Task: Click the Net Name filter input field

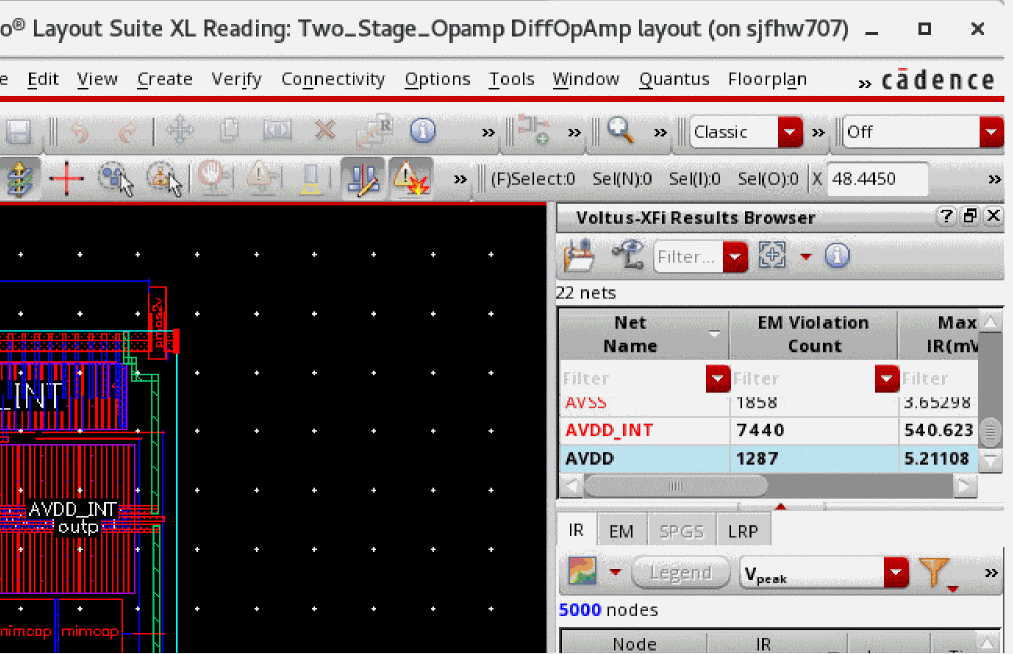Action: click(x=633, y=379)
